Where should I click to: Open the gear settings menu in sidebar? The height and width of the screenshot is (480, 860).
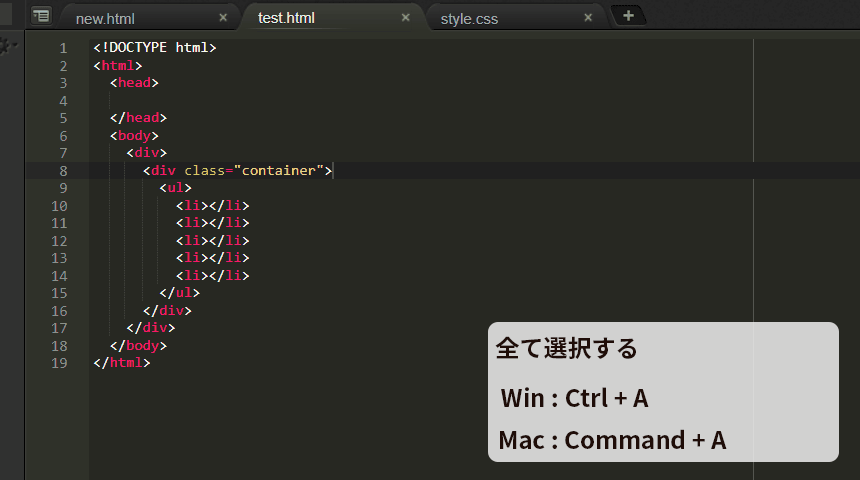coord(7,46)
